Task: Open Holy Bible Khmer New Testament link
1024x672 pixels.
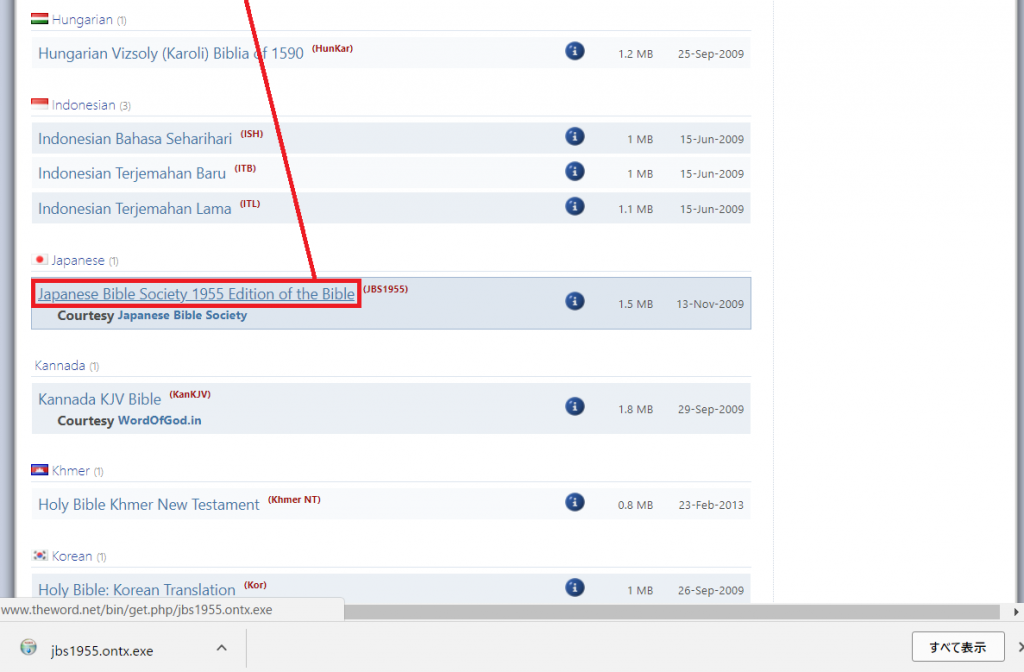Action: click(149, 505)
